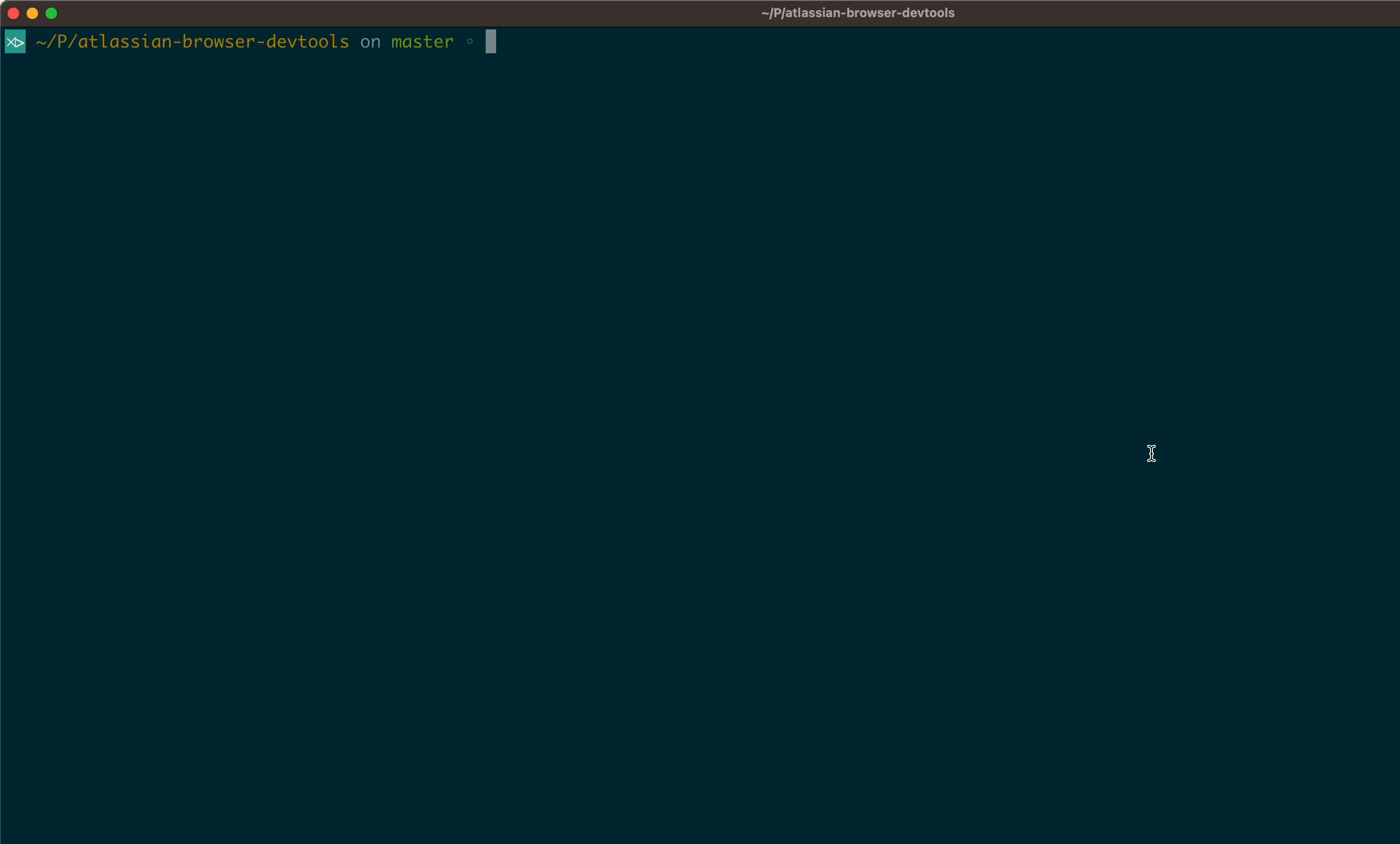Zoom the terminal using green button
1400x844 pixels.
tap(51, 13)
